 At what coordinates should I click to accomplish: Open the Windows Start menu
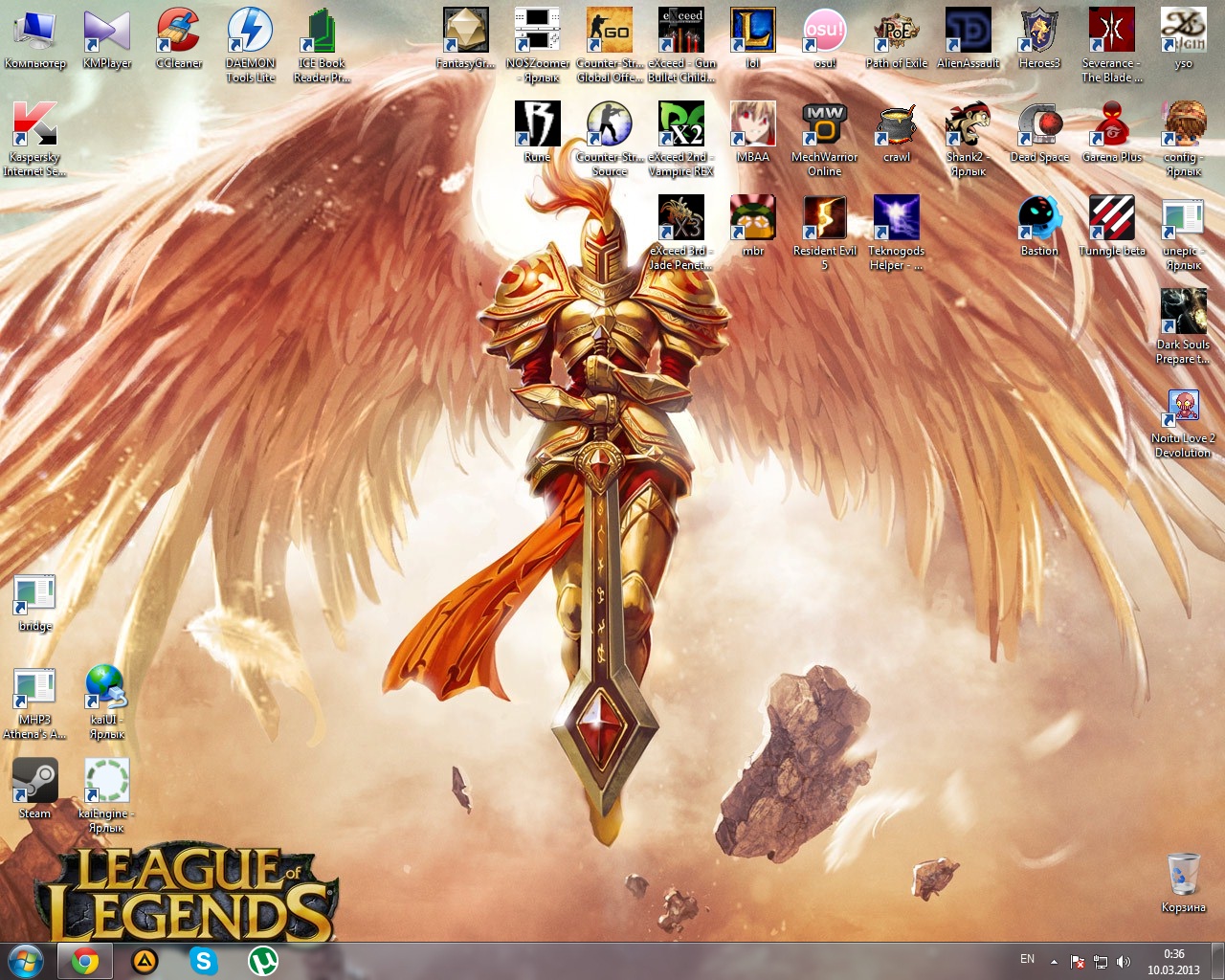(x=26, y=961)
